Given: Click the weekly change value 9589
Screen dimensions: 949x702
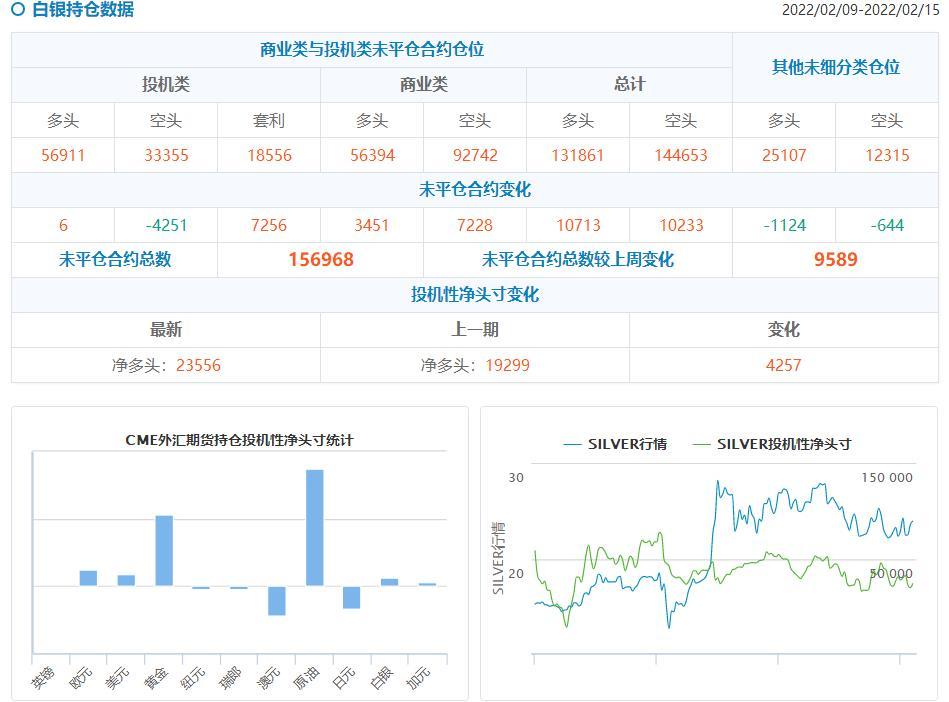Looking at the screenshot, I should tap(835, 260).
